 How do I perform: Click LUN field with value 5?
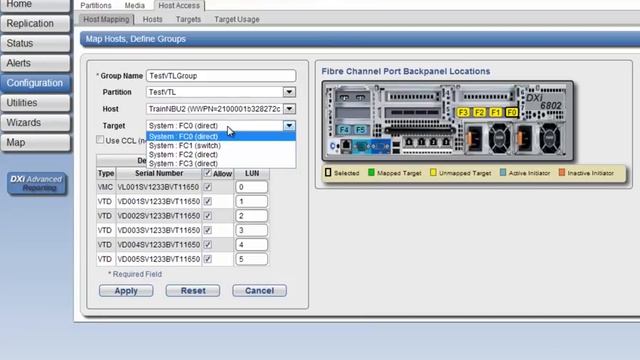click(251, 259)
